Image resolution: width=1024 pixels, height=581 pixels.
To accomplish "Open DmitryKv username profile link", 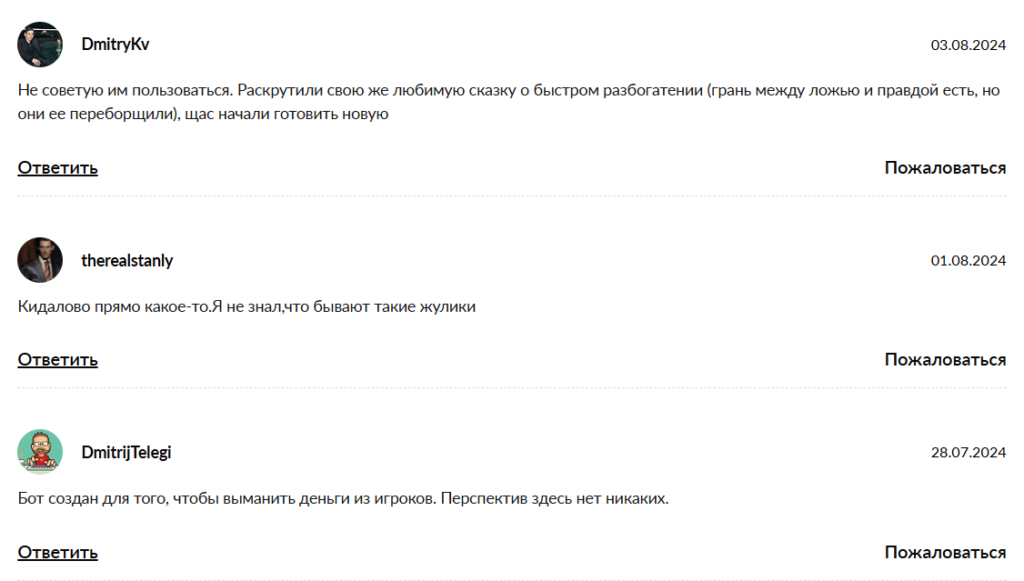I will [x=115, y=45].
